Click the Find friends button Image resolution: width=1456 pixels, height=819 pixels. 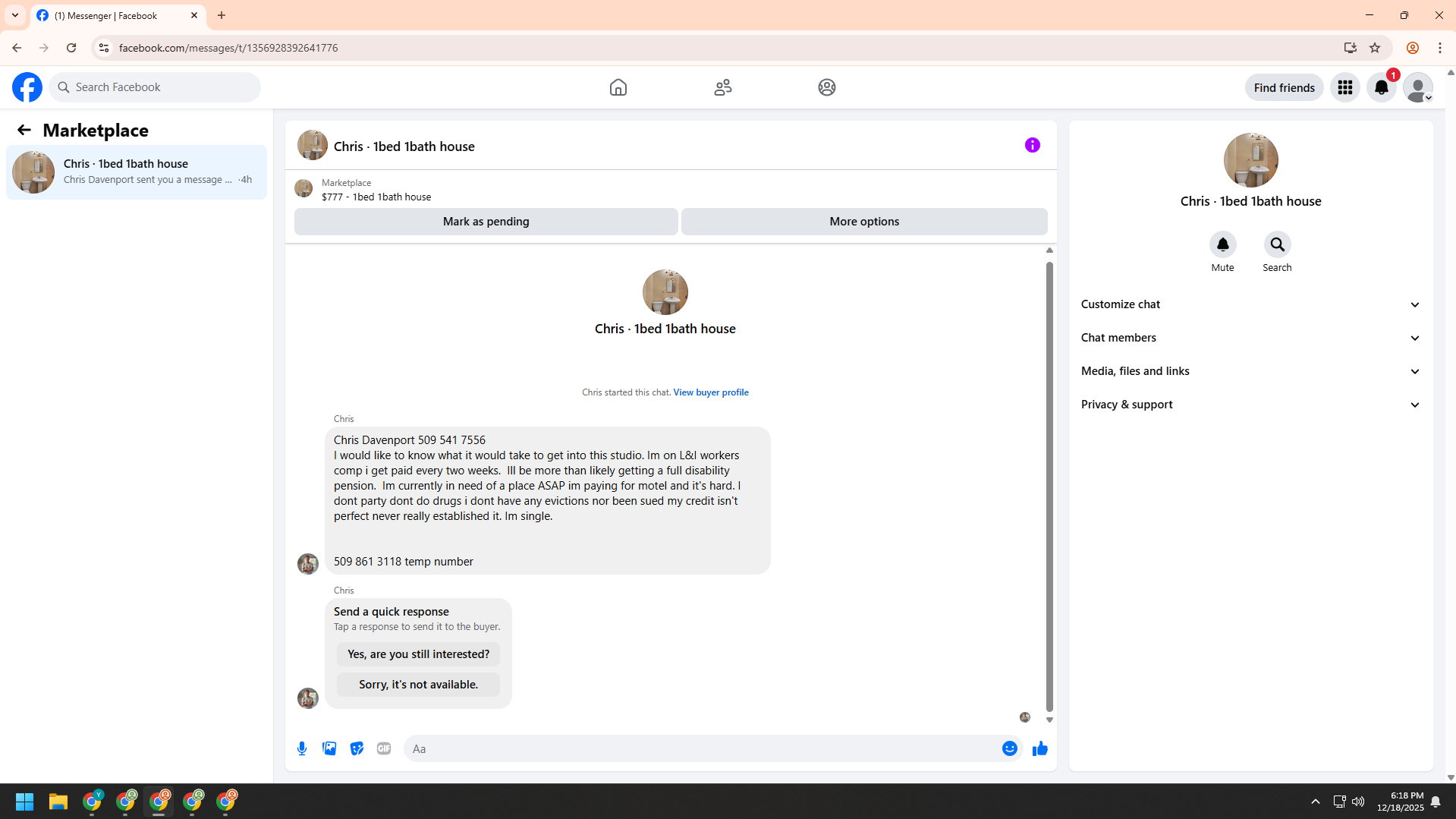point(1284,87)
